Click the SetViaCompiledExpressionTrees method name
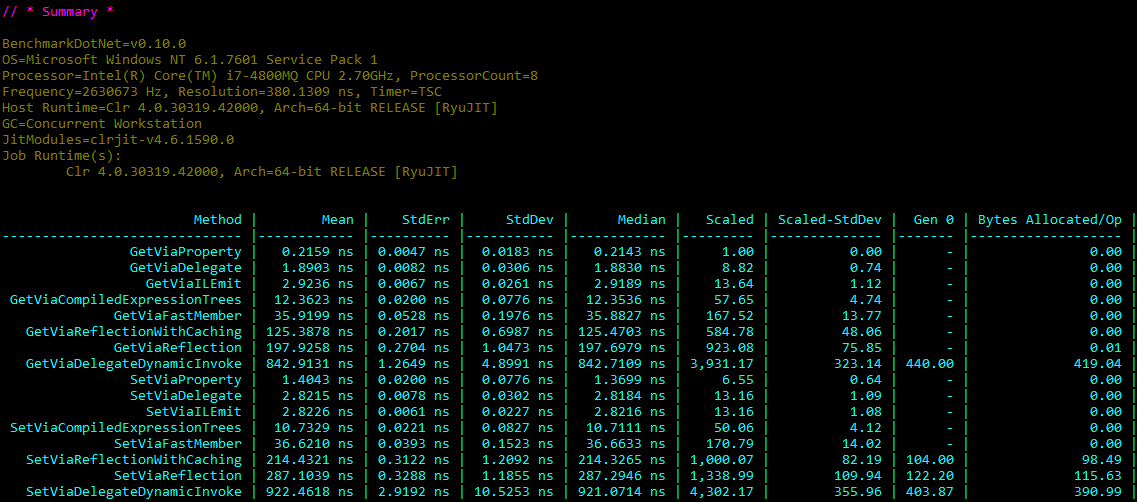This screenshot has width=1137, height=502. pyautogui.click(x=125, y=427)
